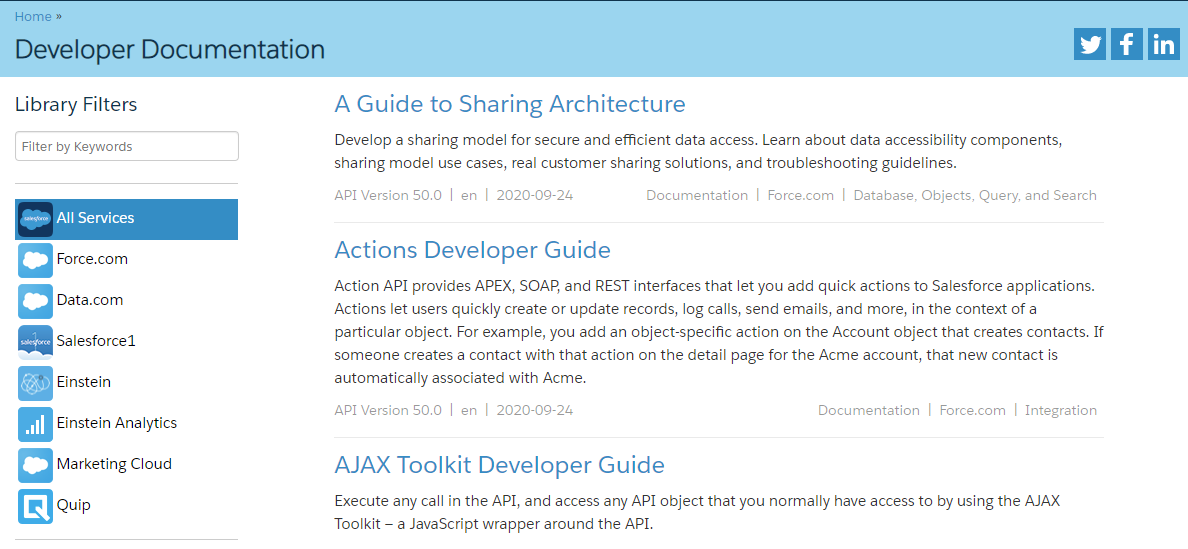Filter library by Salesforce1 label
1188x549 pixels.
(96, 341)
